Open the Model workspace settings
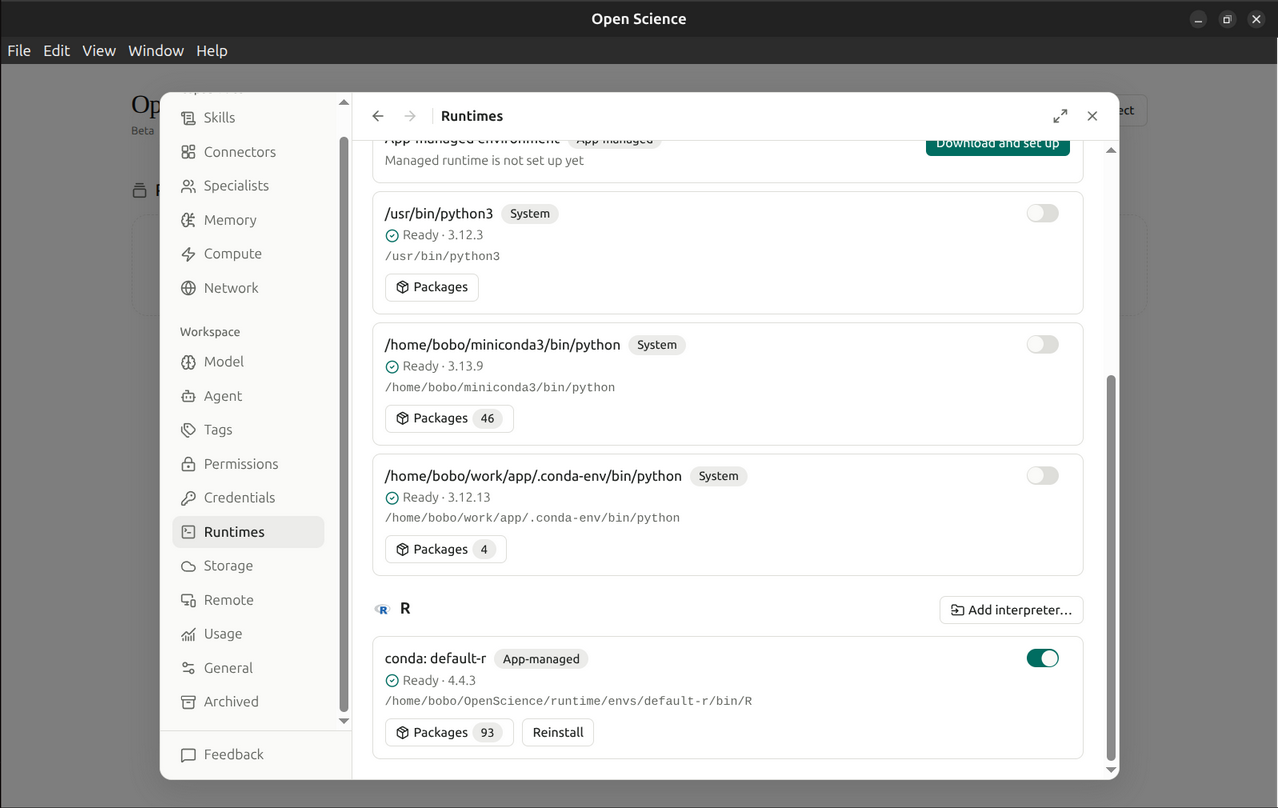This screenshot has width=1278, height=808. [x=248, y=362]
